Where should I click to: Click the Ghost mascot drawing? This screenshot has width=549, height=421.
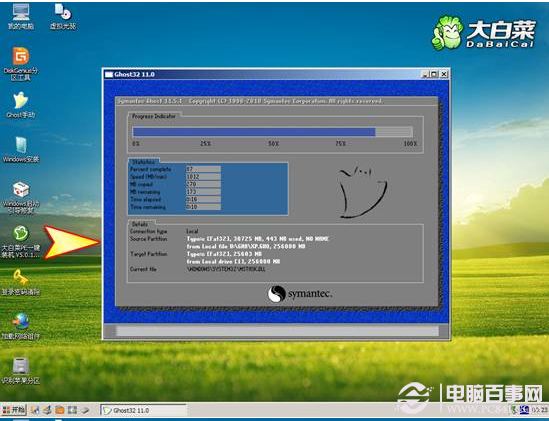click(x=363, y=192)
